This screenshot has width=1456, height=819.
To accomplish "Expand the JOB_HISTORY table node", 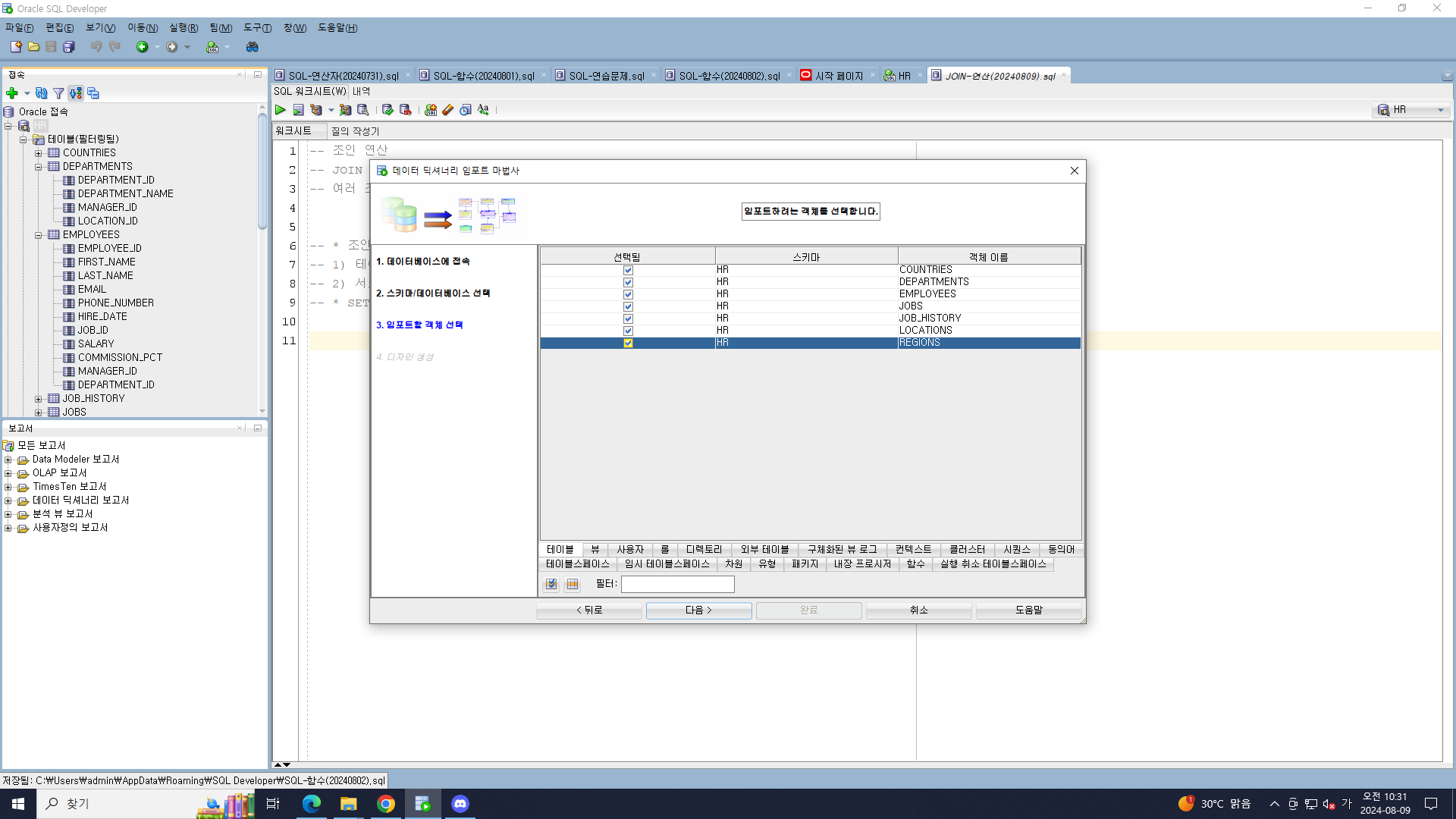I will 38,399.
